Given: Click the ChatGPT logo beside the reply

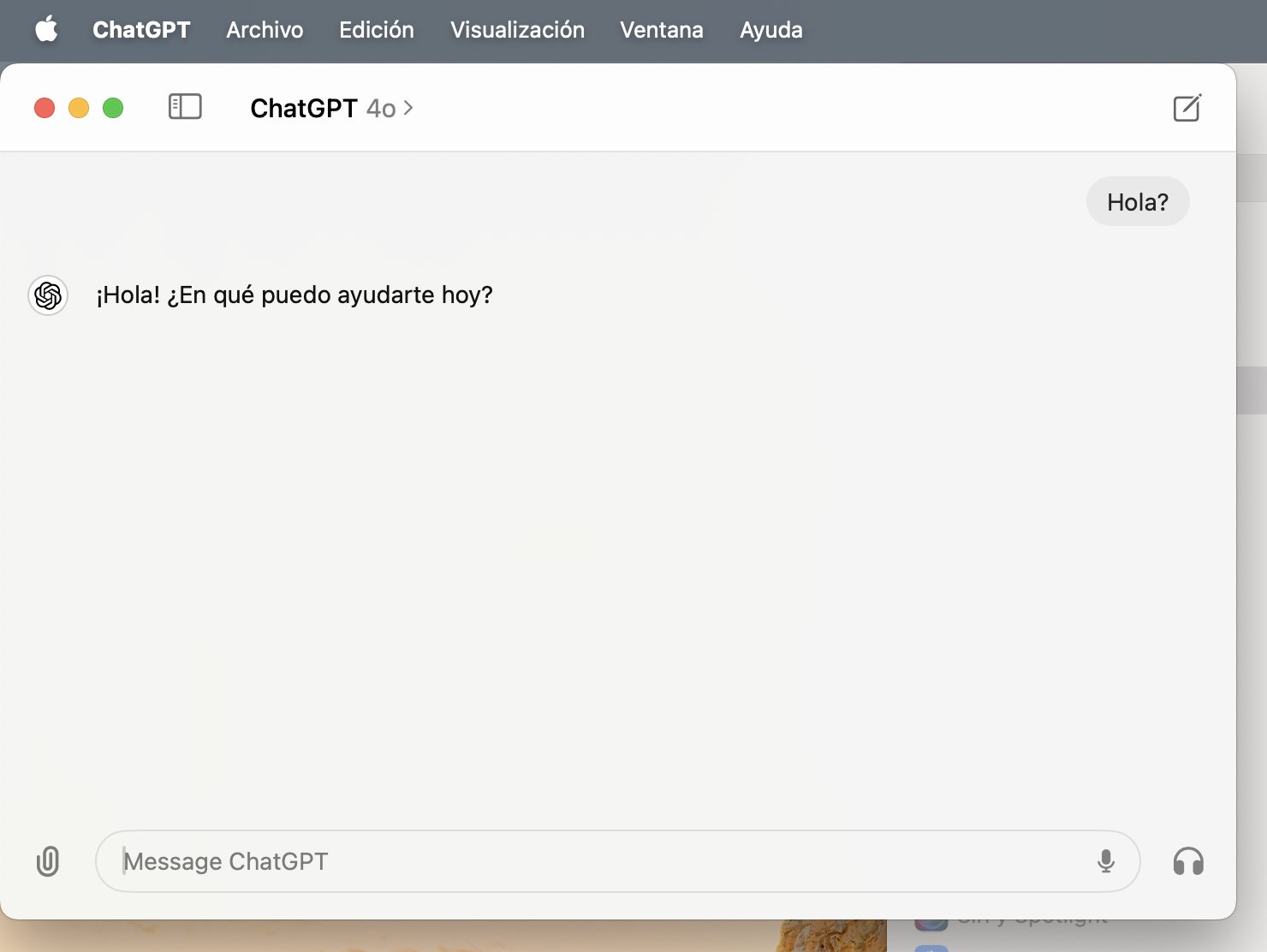Looking at the screenshot, I should point(48,295).
